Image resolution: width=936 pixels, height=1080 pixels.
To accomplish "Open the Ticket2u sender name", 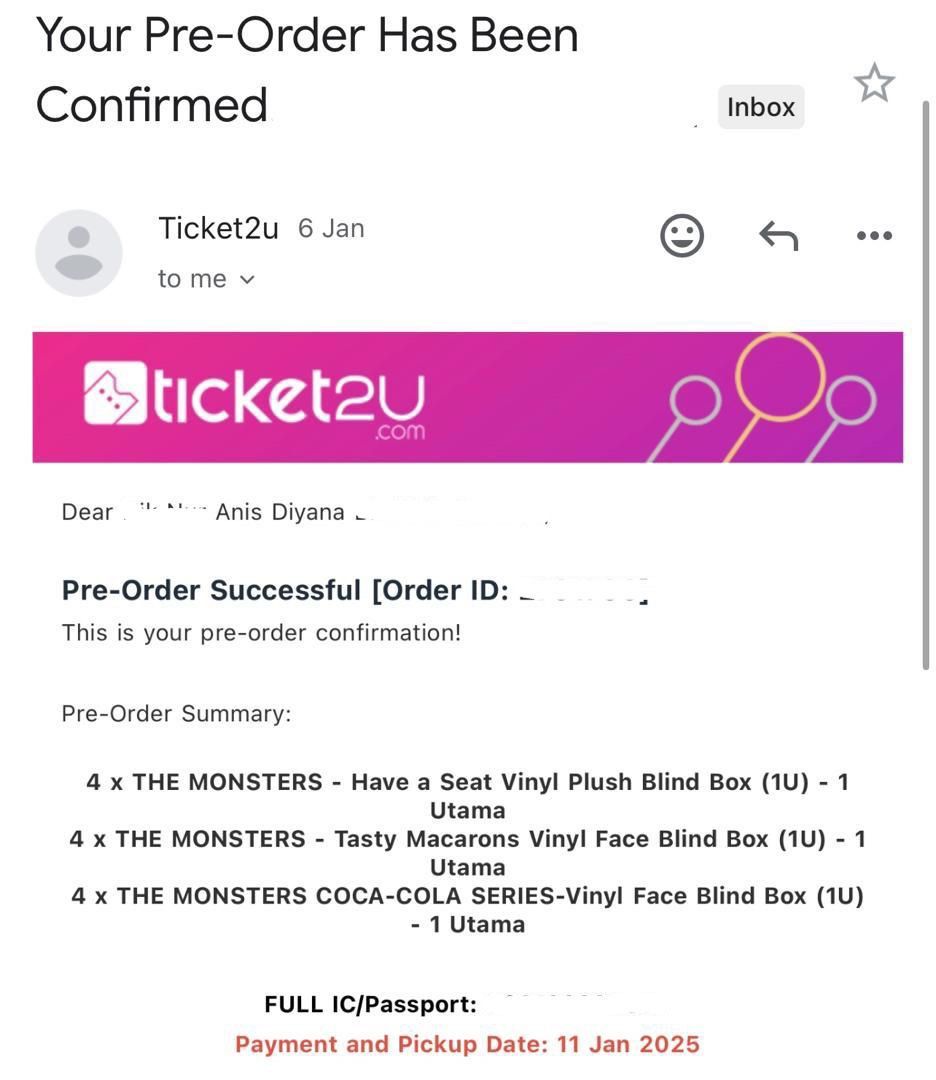I will click(x=218, y=228).
